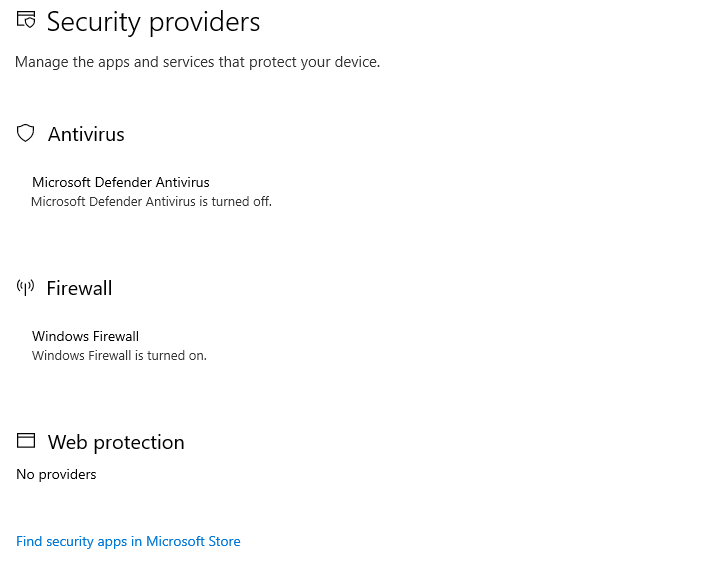Click the 'No providers' text
This screenshot has height=582, width=708.
tap(56, 475)
